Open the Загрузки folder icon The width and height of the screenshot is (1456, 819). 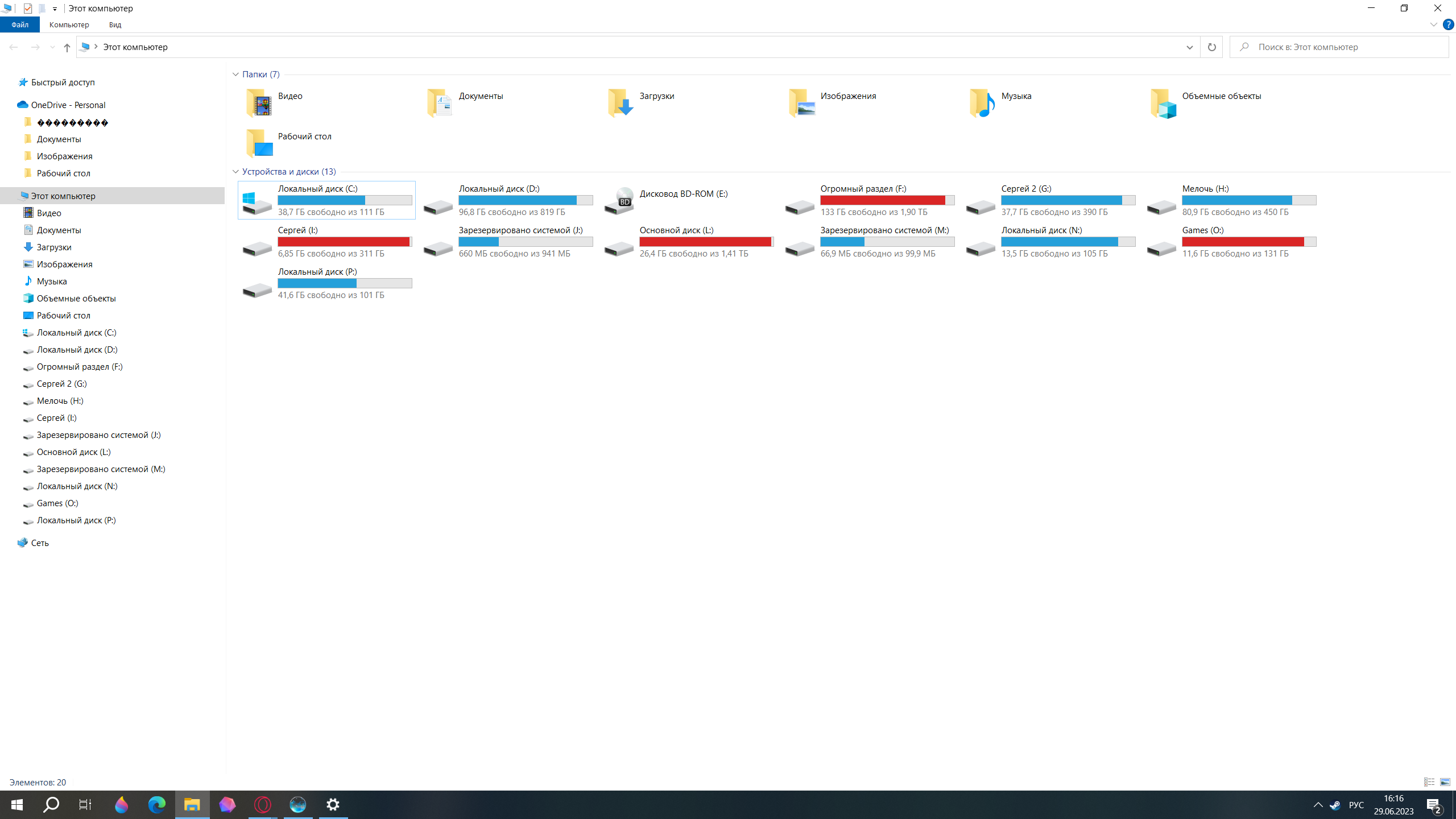620,103
